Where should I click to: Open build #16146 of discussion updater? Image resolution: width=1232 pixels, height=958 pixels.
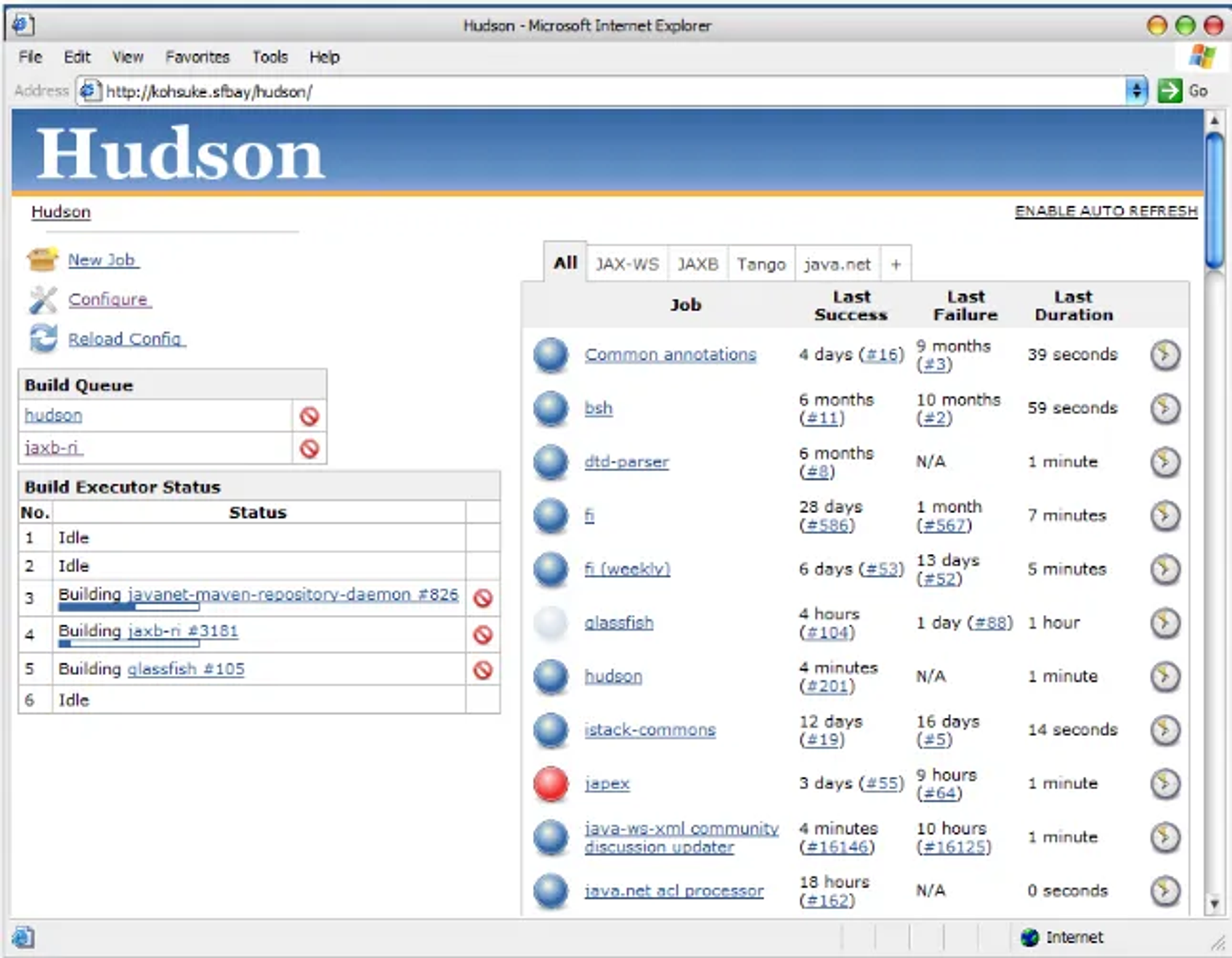836,847
